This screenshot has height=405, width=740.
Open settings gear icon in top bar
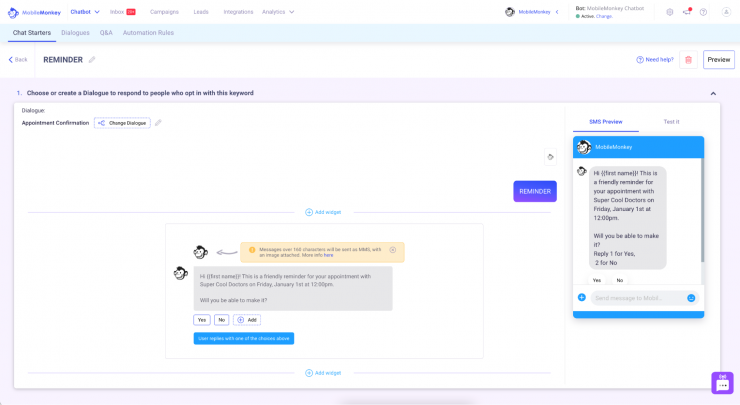coord(670,12)
